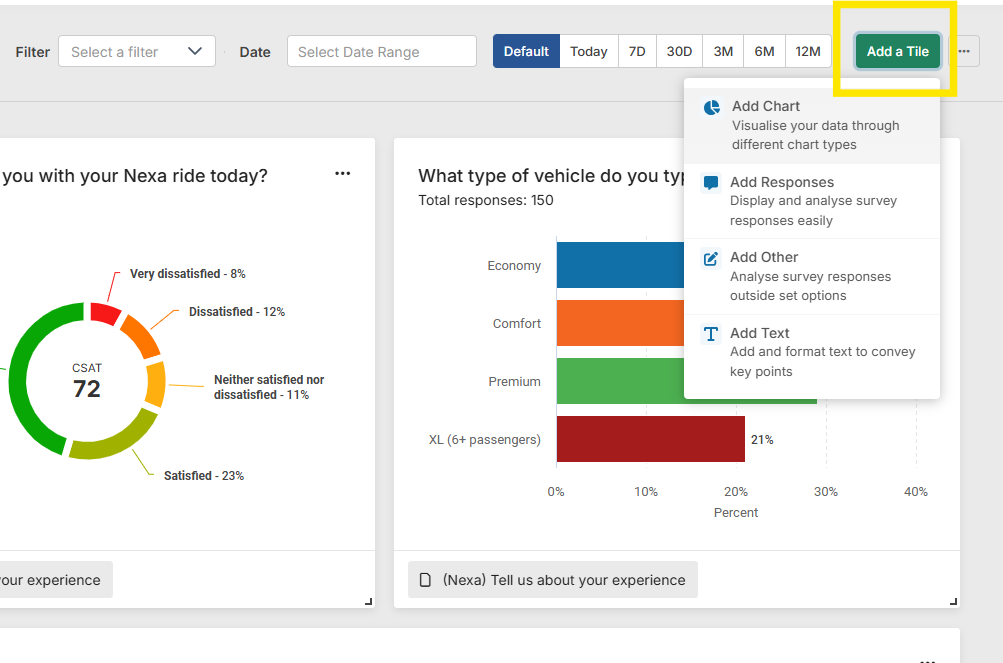
Task: Click the filter dropdown chevron arrow
Action: pos(195,51)
